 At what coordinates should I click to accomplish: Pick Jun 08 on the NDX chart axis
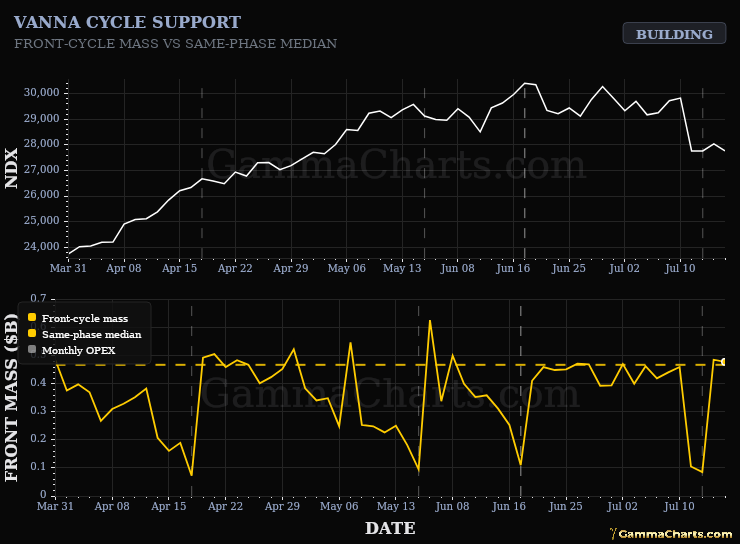tap(457, 268)
